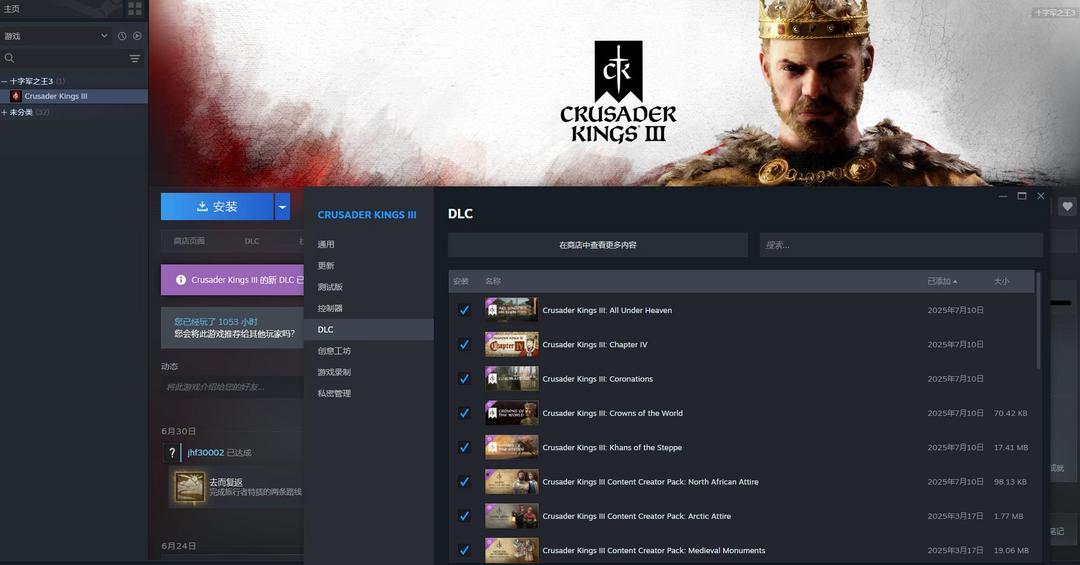Open 商店页面 tab on game page
Viewport: 1080px width, 565px height.
tap(189, 241)
